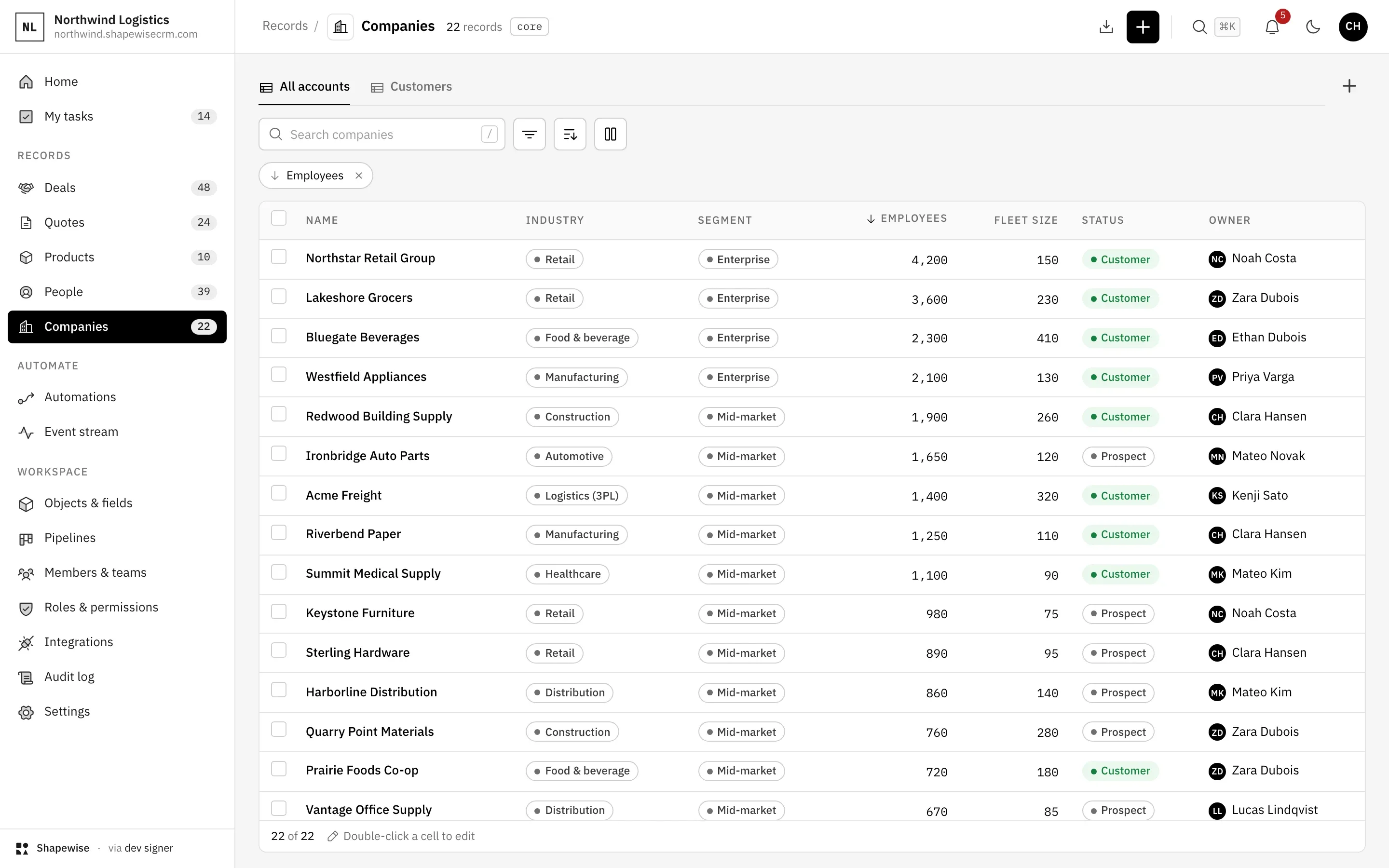Check the Redwood Building Supply row
This screenshot has height=868, width=1389.
278,415
